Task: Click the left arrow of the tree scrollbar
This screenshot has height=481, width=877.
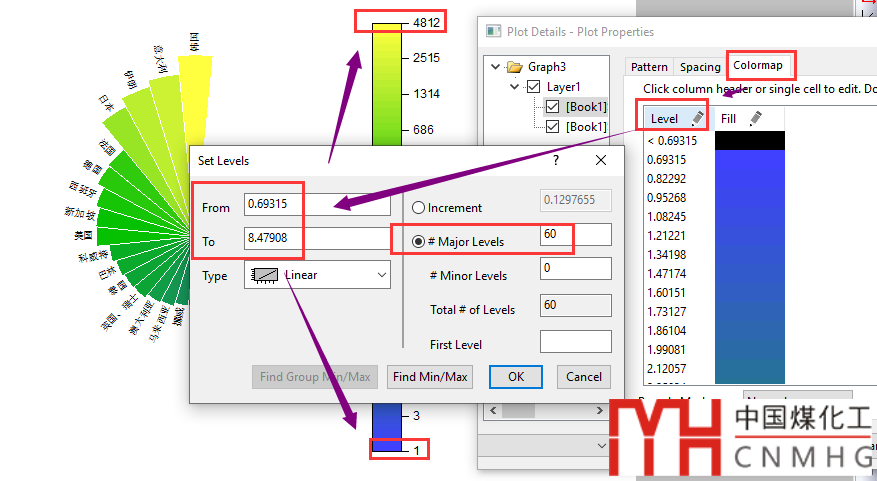Action: 493,411
